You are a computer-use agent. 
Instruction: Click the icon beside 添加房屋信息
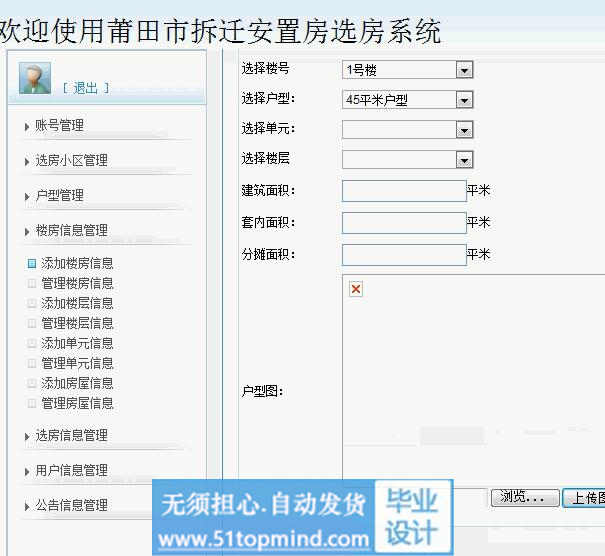click(32, 384)
